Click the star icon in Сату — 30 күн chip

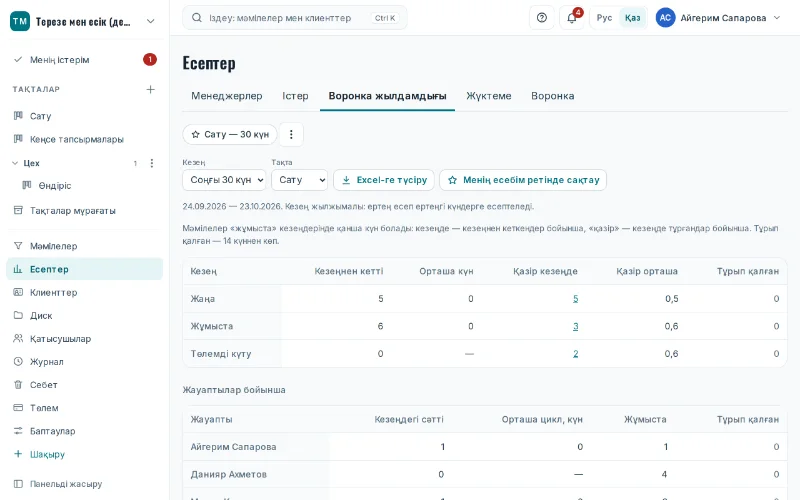click(x=195, y=135)
